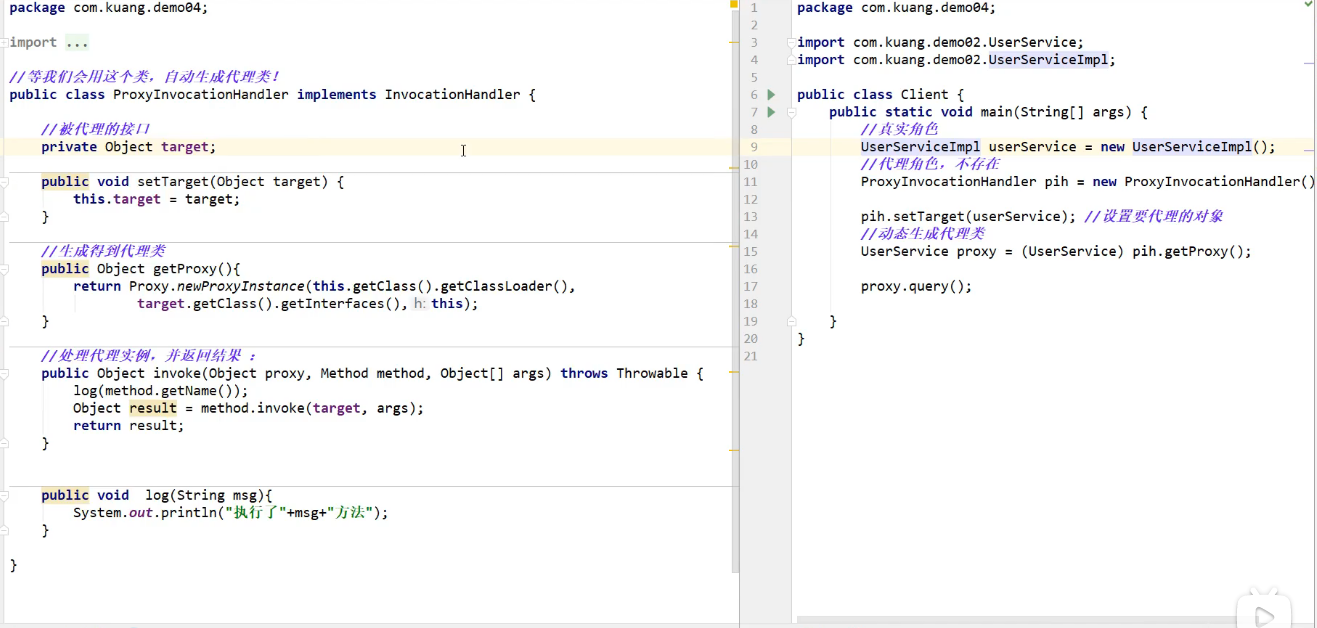Click the InvocationHandler interface name after implements
The width and height of the screenshot is (1317, 628).
coord(453,95)
